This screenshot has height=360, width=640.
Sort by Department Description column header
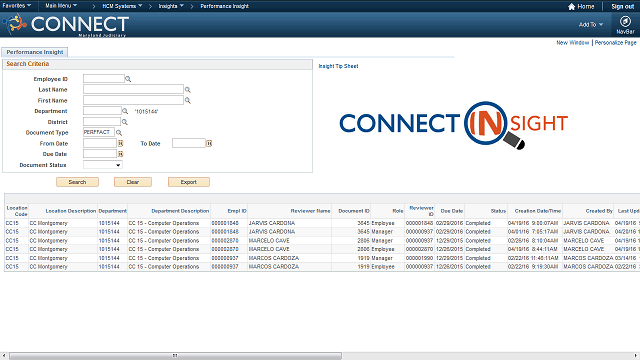[180, 211]
